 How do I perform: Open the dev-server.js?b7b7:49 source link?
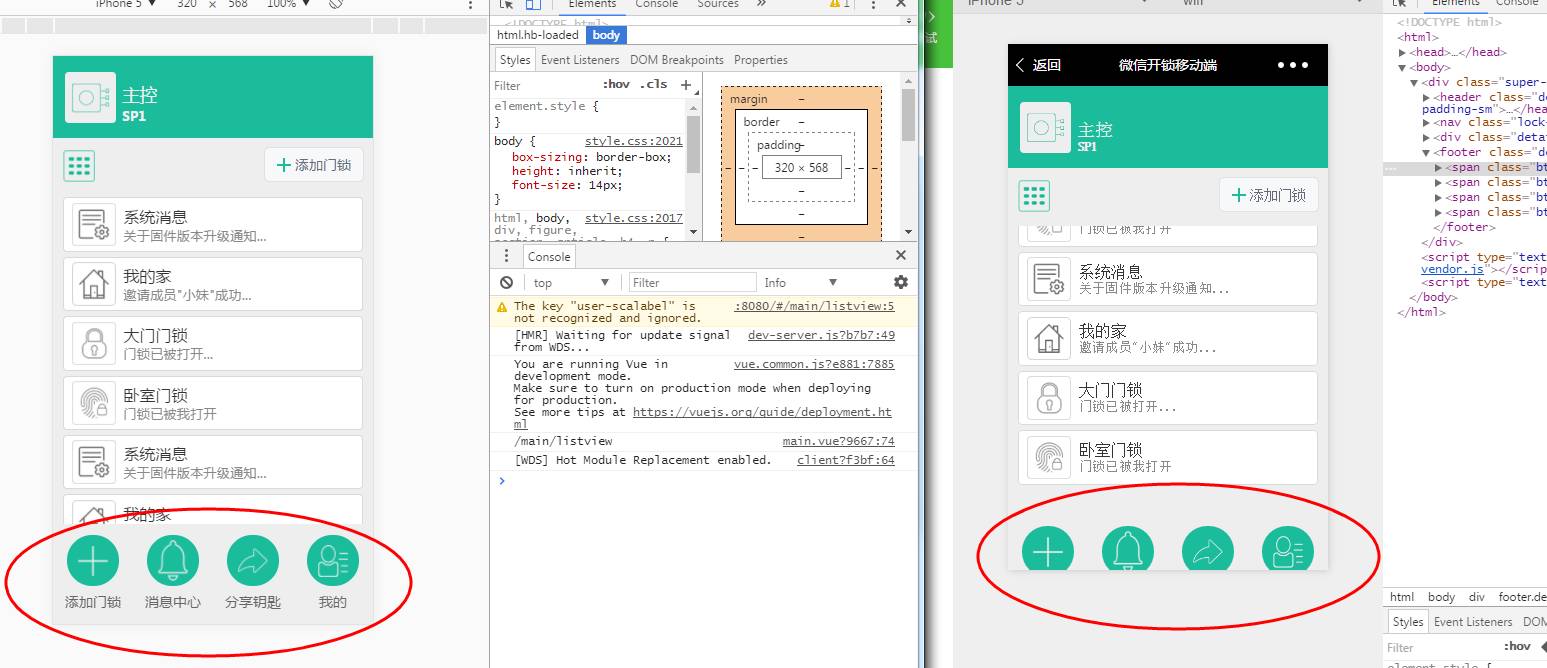coord(820,335)
